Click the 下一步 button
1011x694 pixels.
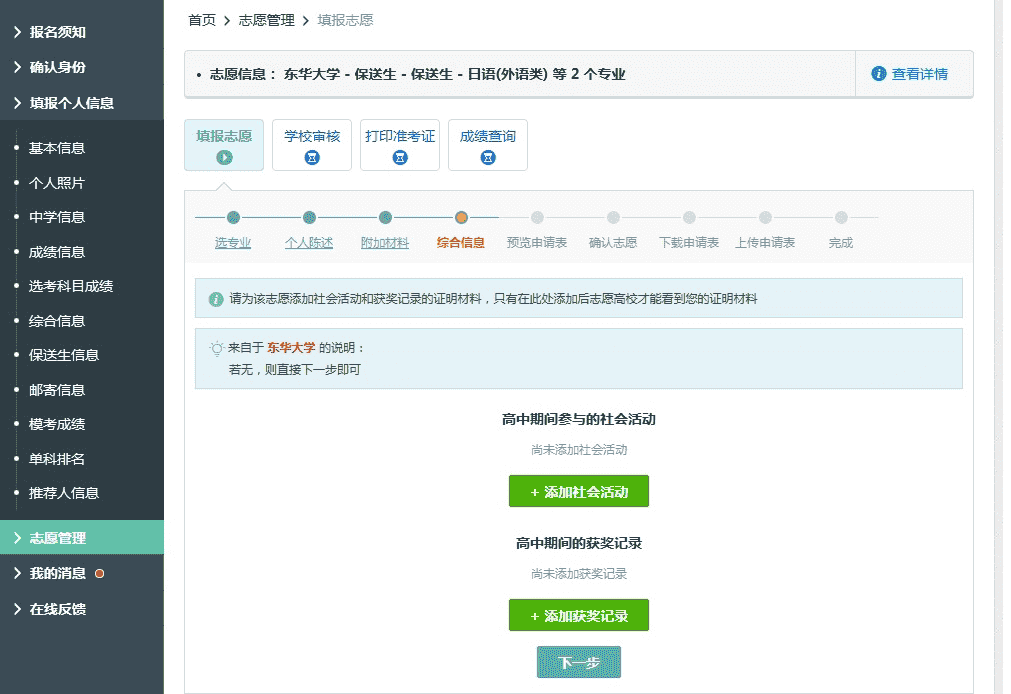pos(579,662)
